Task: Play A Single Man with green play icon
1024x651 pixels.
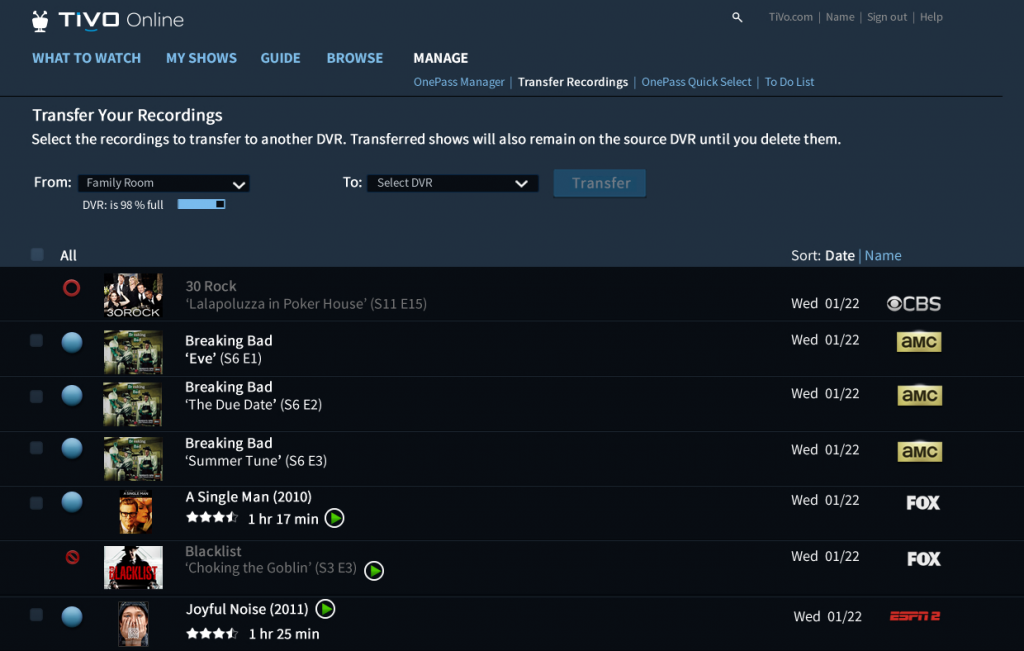Action: coord(335,518)
